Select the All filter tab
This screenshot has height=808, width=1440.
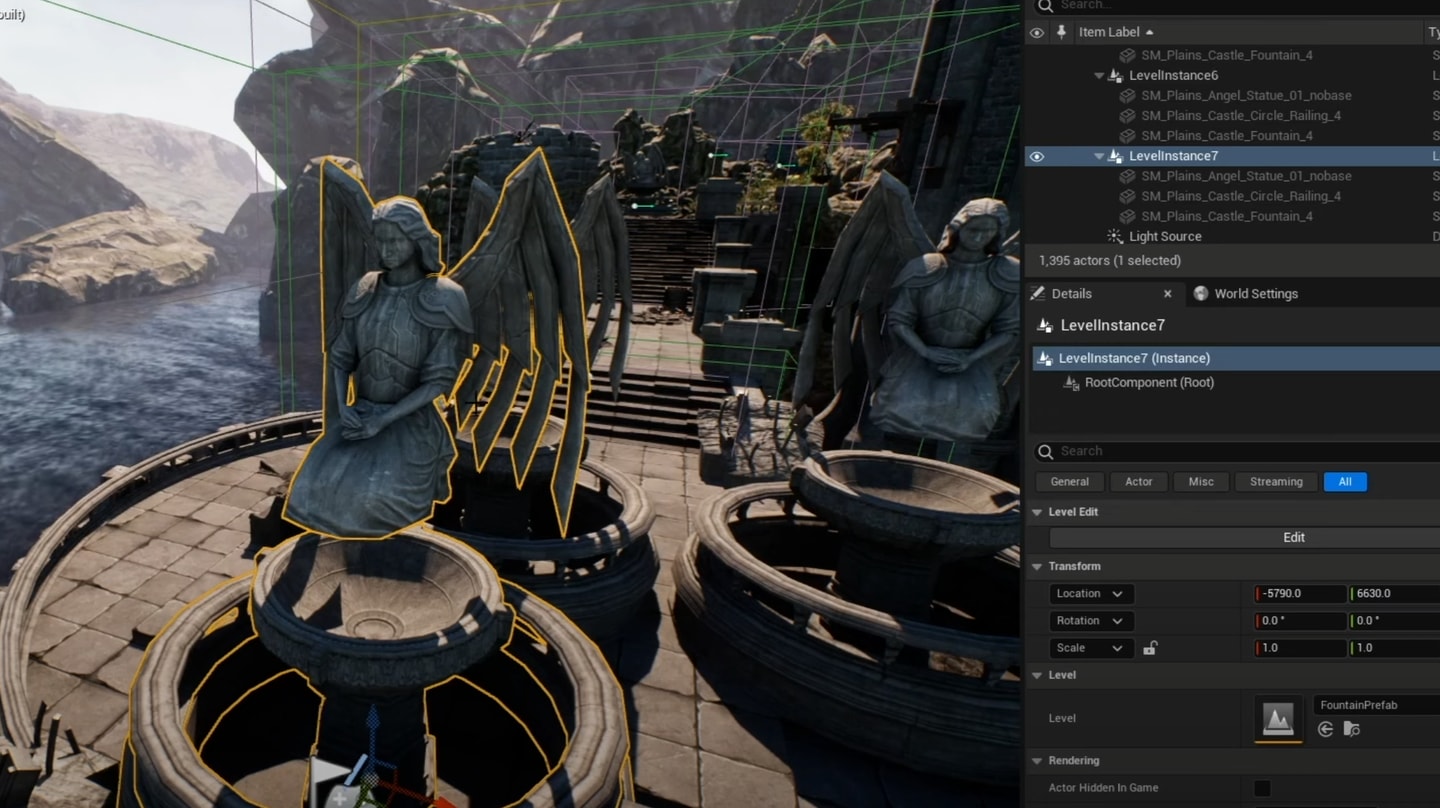point(1345,482)
